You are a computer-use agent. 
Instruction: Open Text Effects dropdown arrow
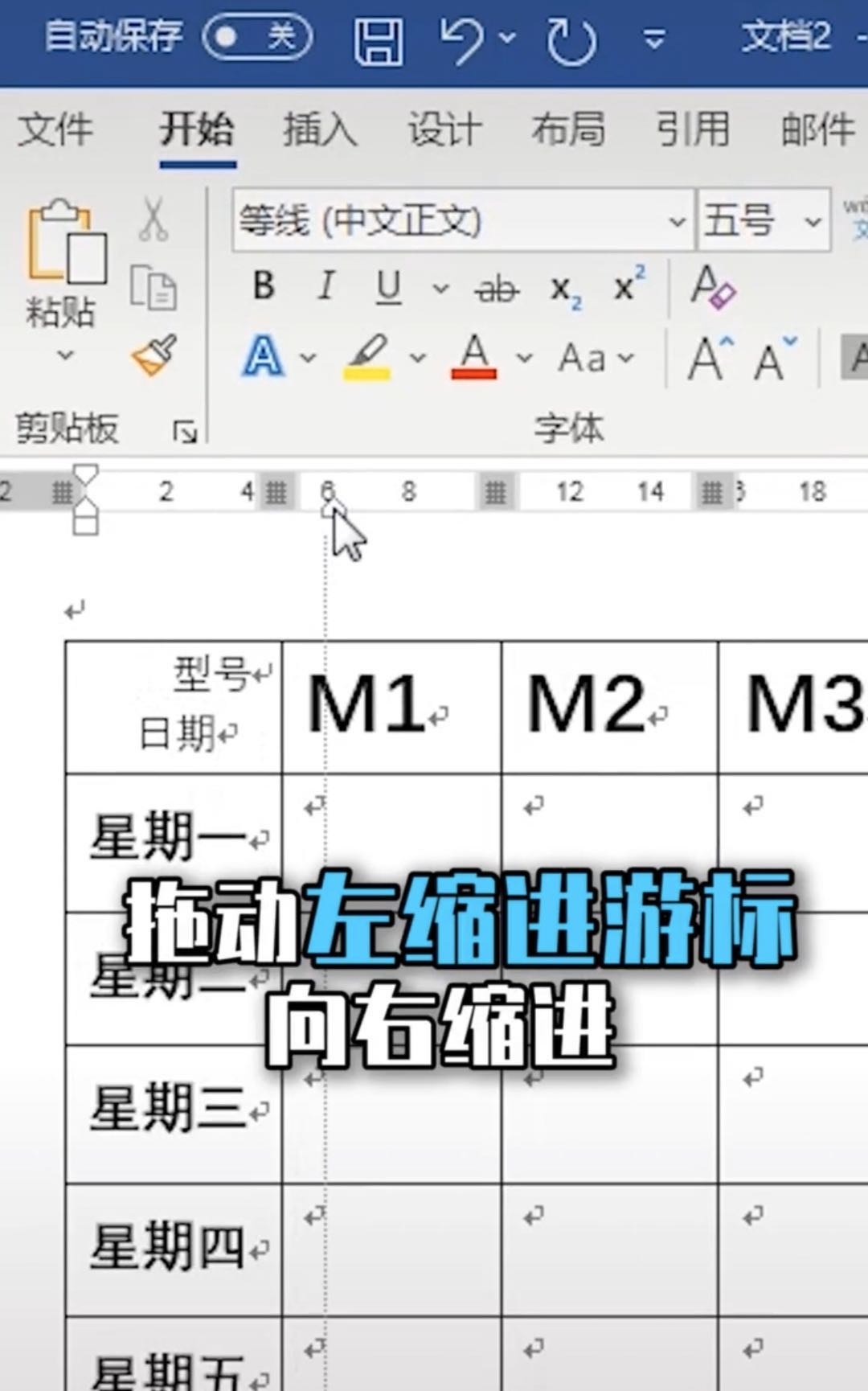click(309, 357)
